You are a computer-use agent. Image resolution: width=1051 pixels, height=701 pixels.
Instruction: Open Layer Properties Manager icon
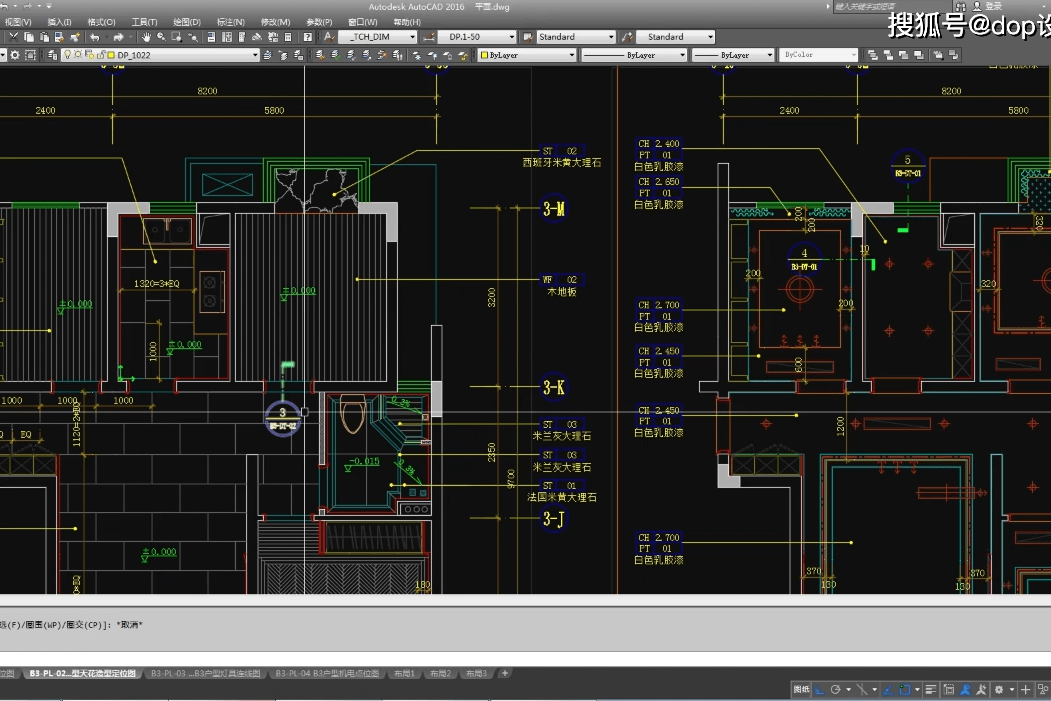[52, 56]
